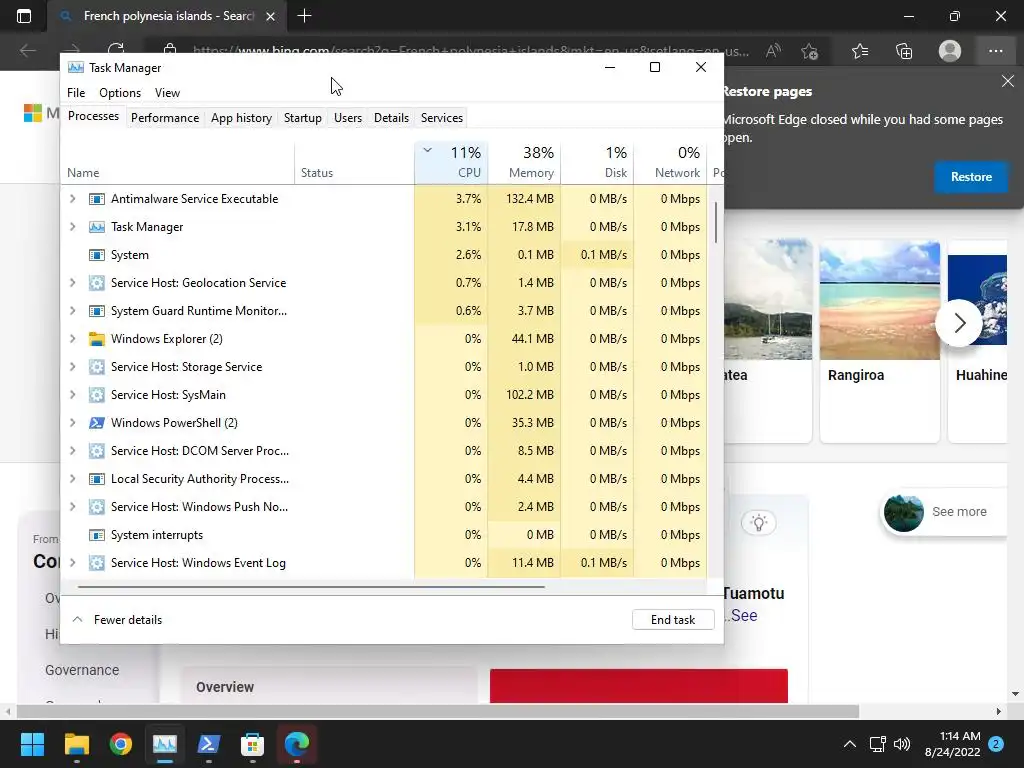Screen dimensions: 1024x768
Task: Switch to the Details tab
Action: tap(391, 118)
